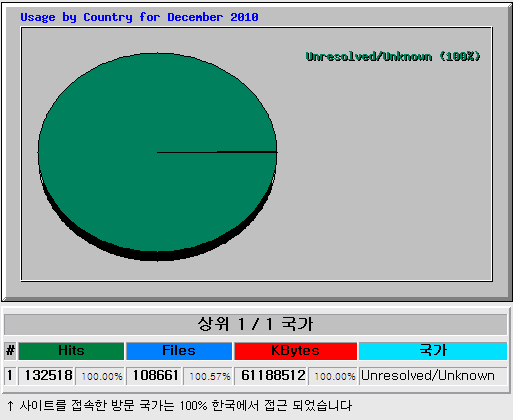
Task: Select the cyan 국가 column header
Action: click(433, 351)
